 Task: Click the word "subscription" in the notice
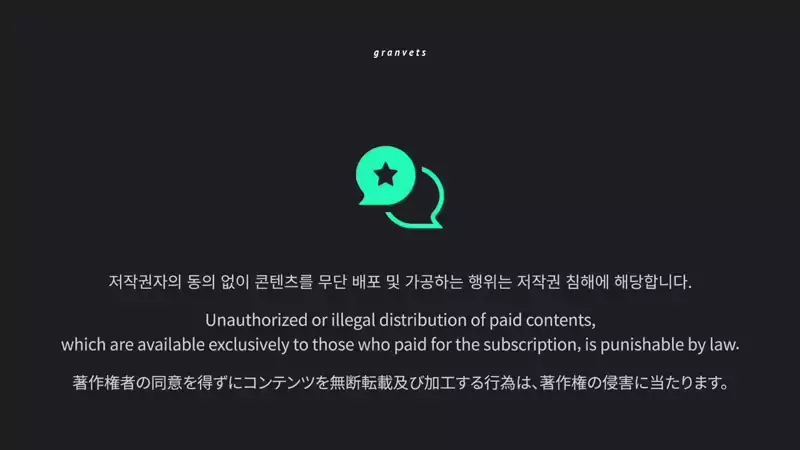(x=532, y=345)
